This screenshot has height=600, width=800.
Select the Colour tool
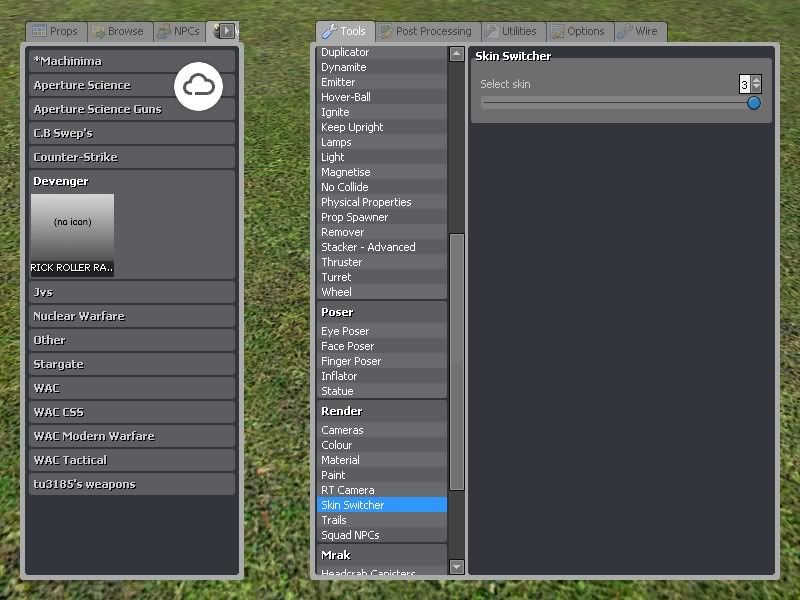point(382,445)
